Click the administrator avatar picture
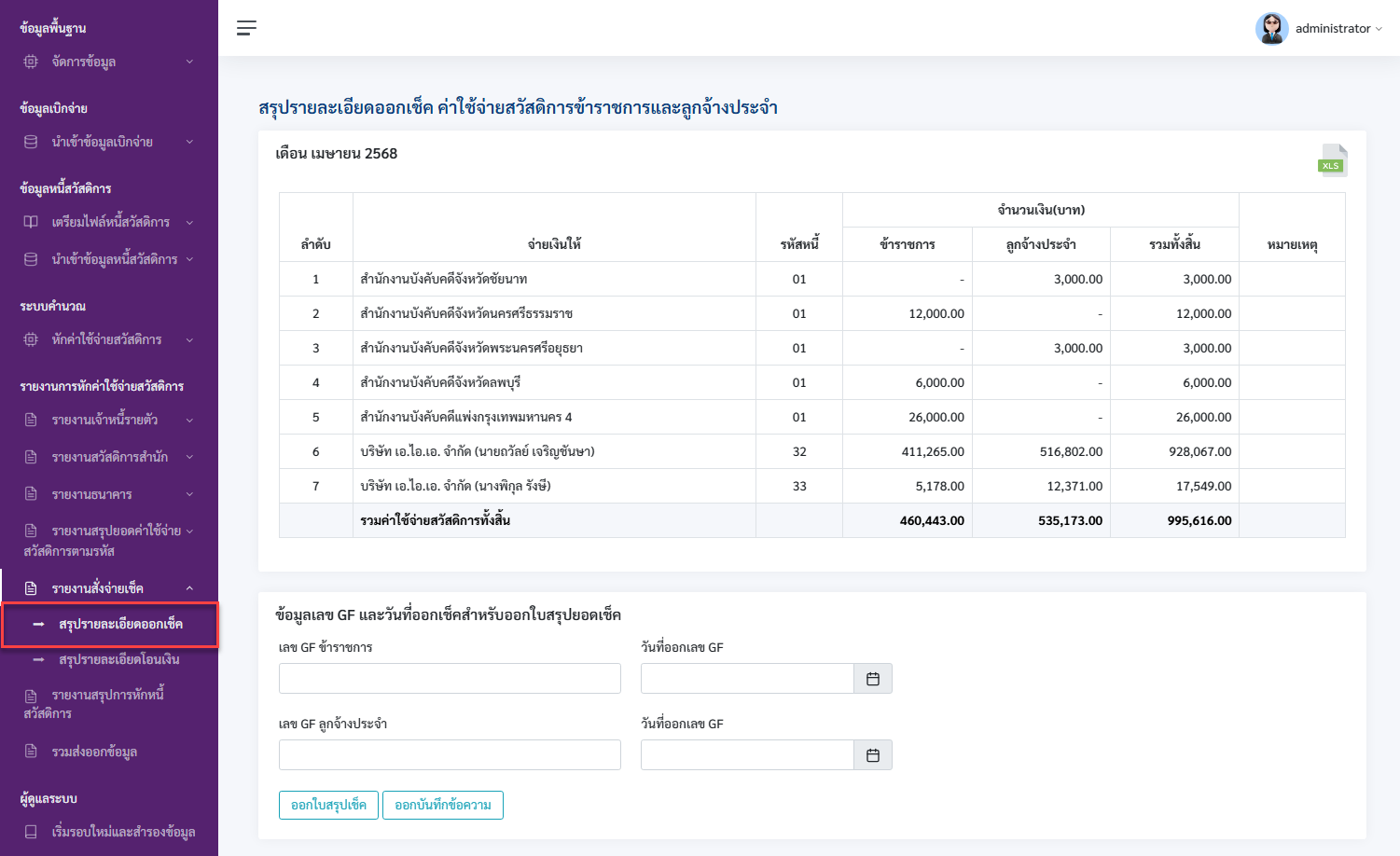Image resolution: width=1400 pixels, height=856 pixels. tap(1271, 28)
